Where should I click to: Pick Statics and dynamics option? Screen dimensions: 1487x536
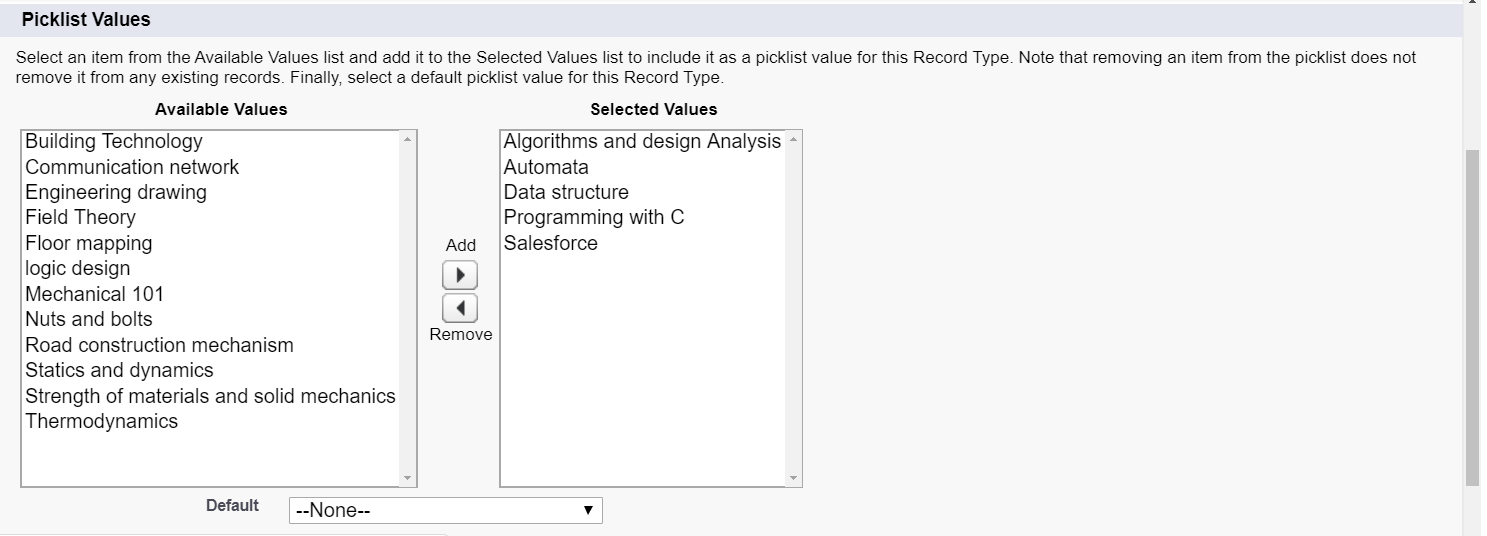click(x=119, y=370)
